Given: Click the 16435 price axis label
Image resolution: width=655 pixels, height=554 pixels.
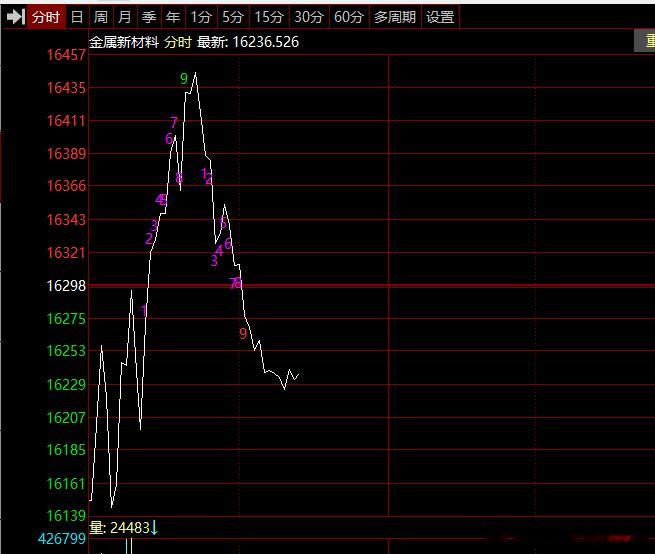Looking at the screenshot, I should [x=66, y=88].
